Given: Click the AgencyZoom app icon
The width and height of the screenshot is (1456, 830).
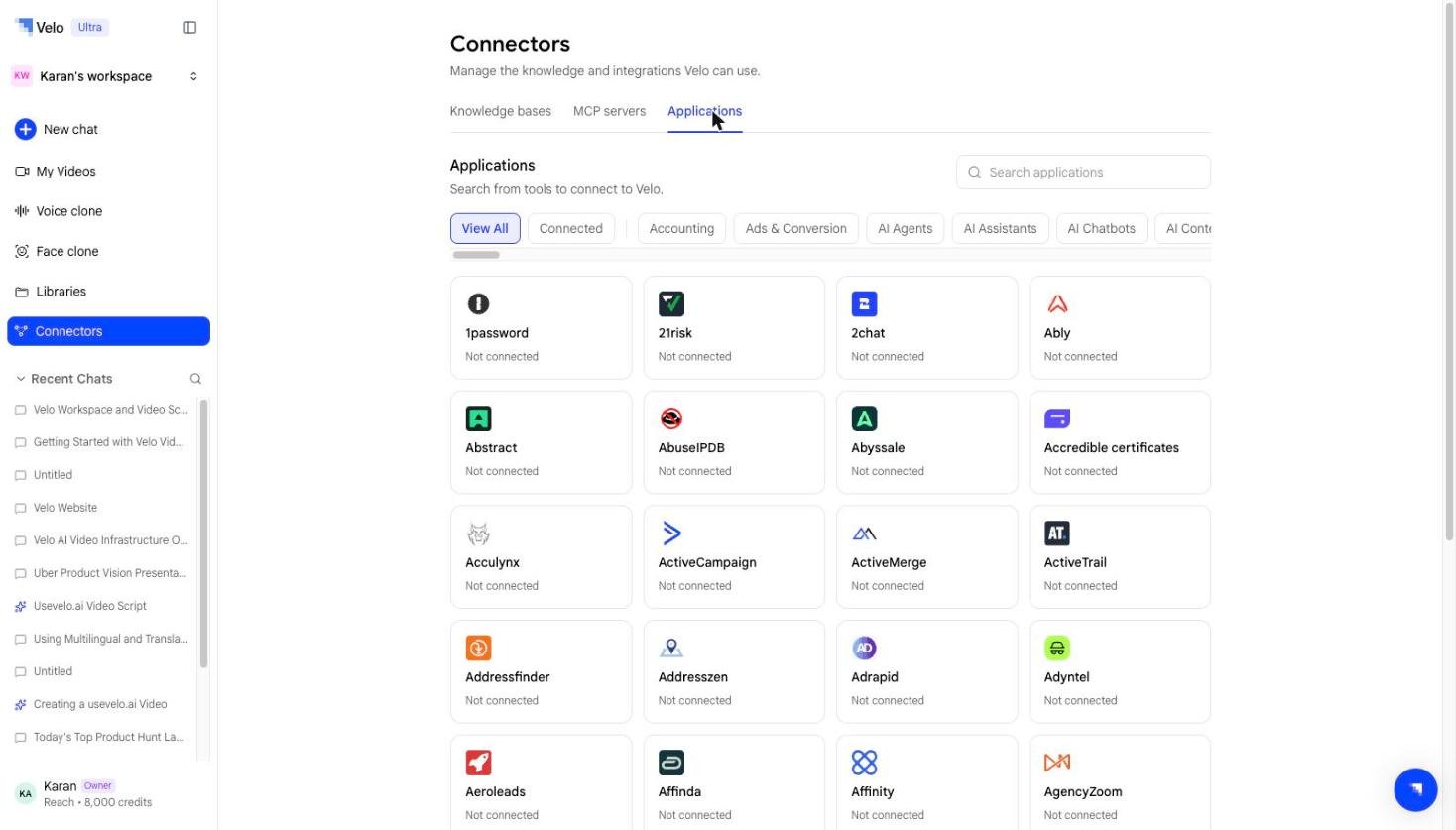Looking at the screenshot, I should point(1057,763).
